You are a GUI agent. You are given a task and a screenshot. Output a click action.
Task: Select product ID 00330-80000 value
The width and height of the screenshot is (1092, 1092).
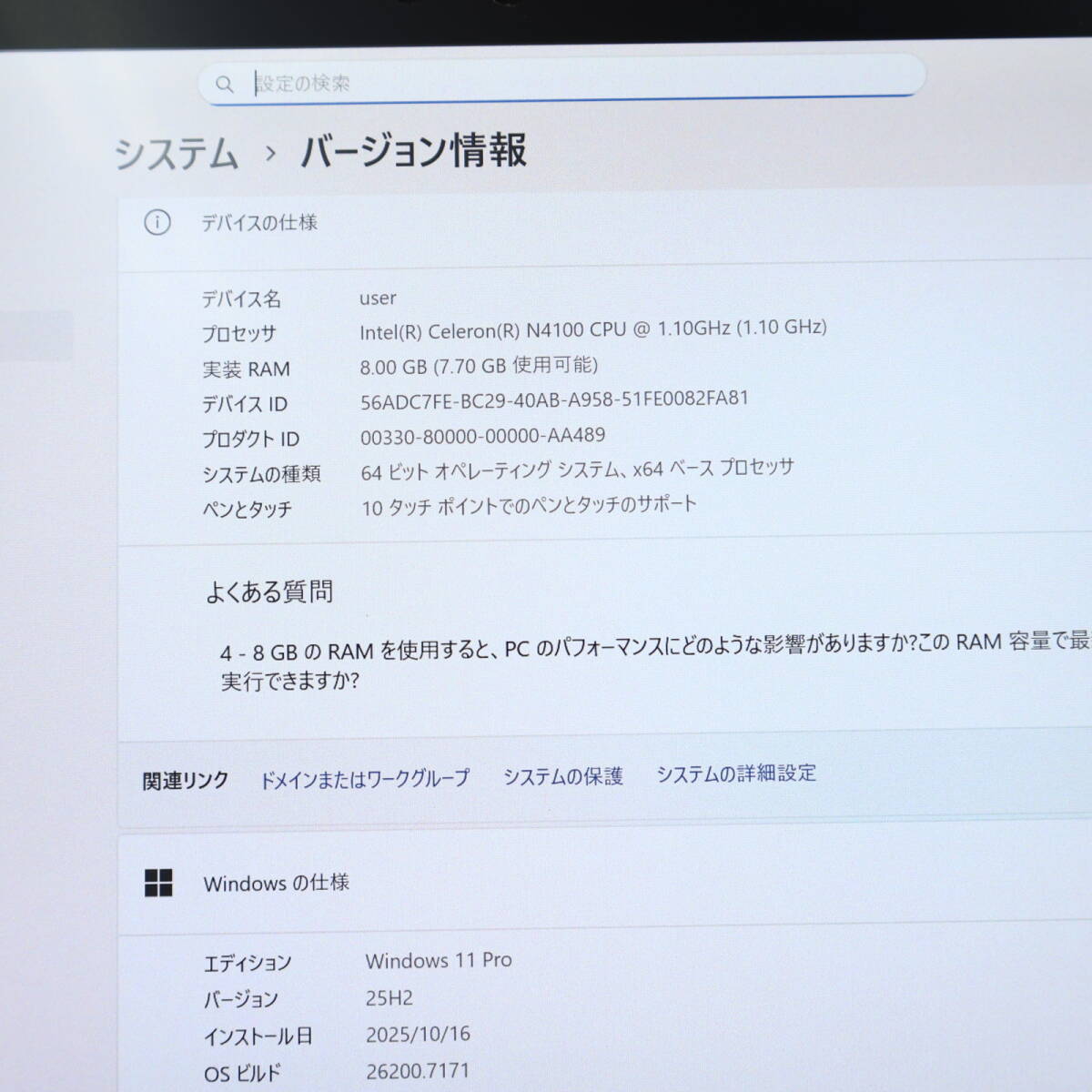click(x=483, y=436)
